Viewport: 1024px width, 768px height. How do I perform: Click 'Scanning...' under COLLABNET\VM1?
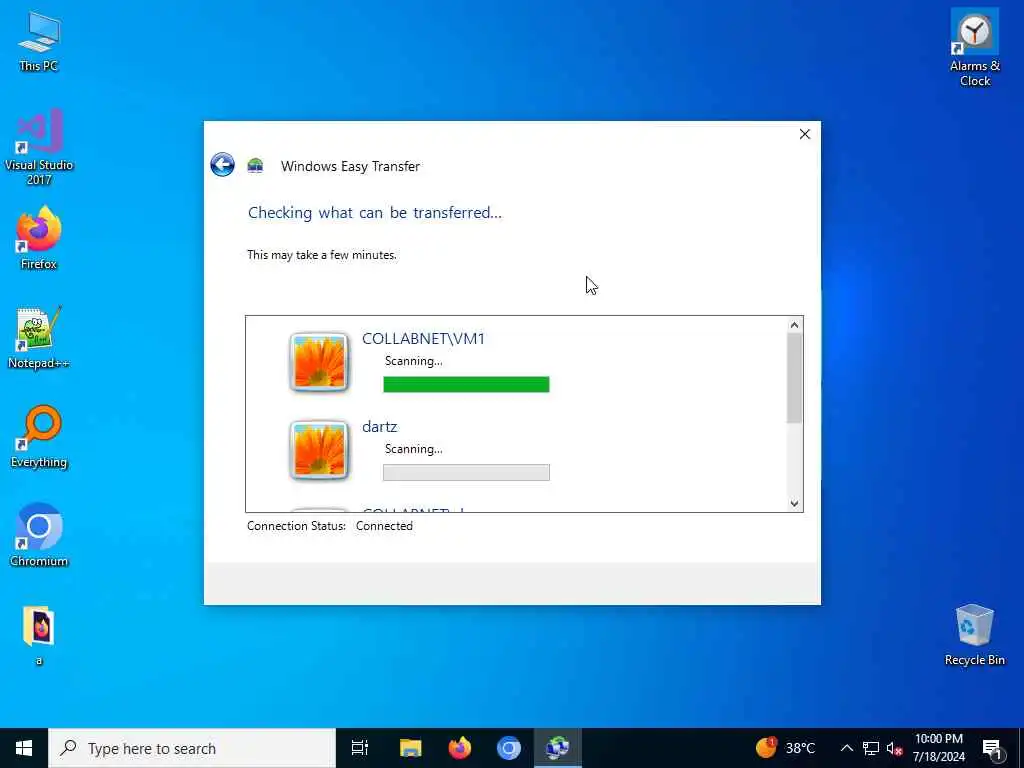point(413,360)
